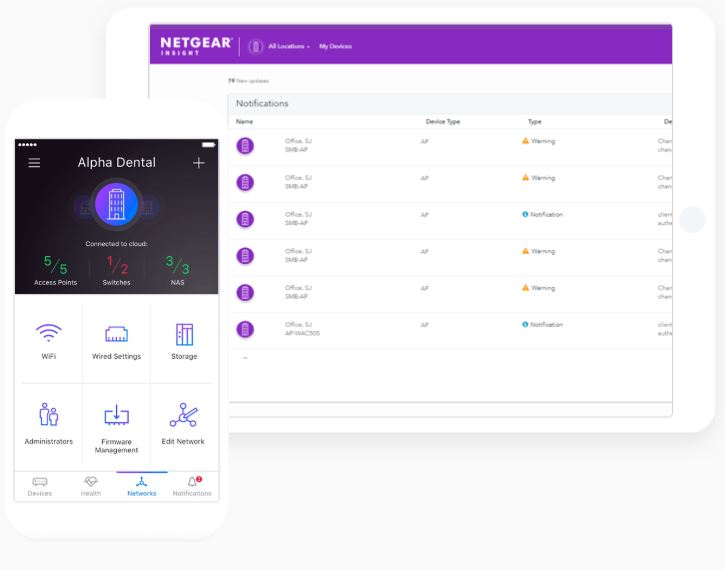Select the dimmed building icon left of center
725x570 pixels.
[85, 207]
